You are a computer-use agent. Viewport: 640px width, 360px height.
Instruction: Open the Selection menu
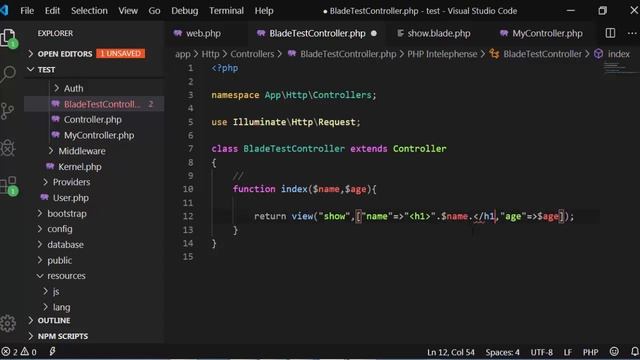(x=89, y=11)
